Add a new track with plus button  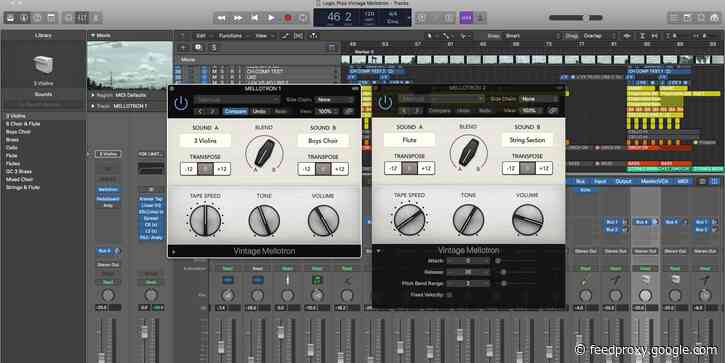pyautogui.click(x=183, y=47)
